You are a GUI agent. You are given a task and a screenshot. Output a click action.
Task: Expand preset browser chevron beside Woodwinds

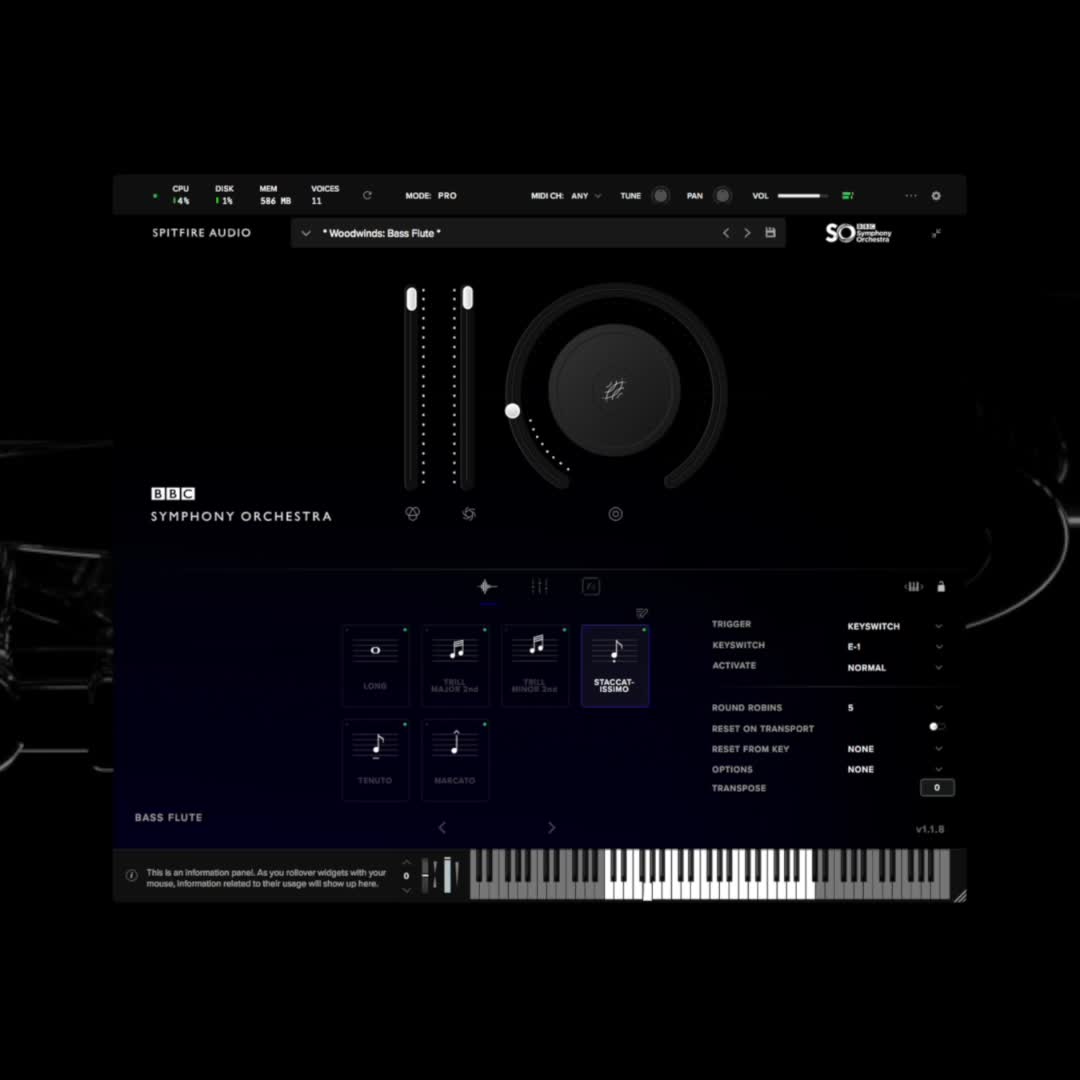pyautogui.click(x=306, y=233)
